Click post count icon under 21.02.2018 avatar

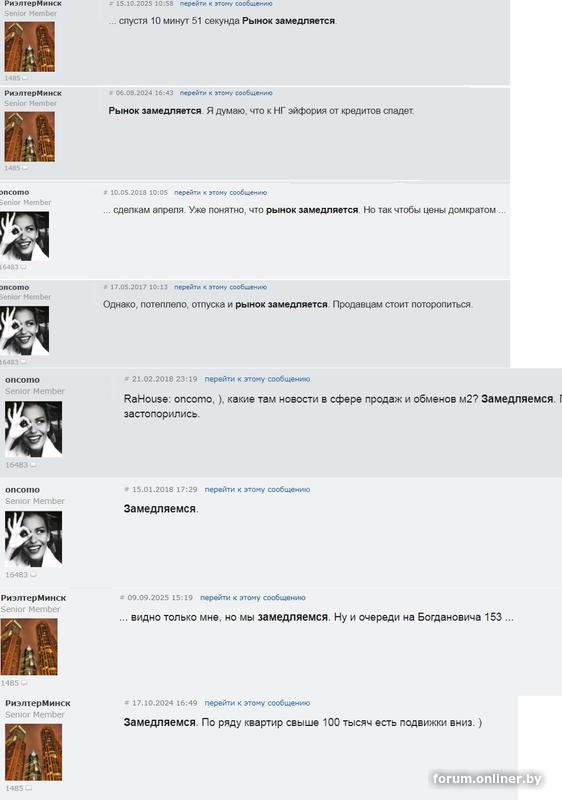pyautogui.click(x=33, y=465)
